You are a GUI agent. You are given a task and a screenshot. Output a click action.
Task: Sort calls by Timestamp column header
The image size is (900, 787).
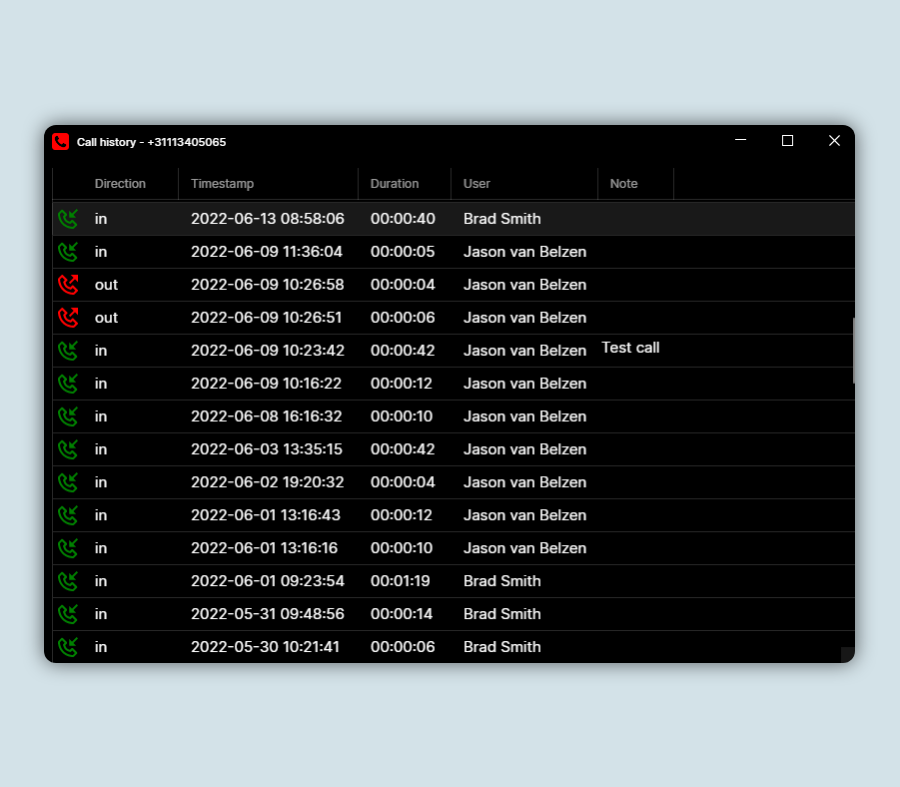click(222, 184)
